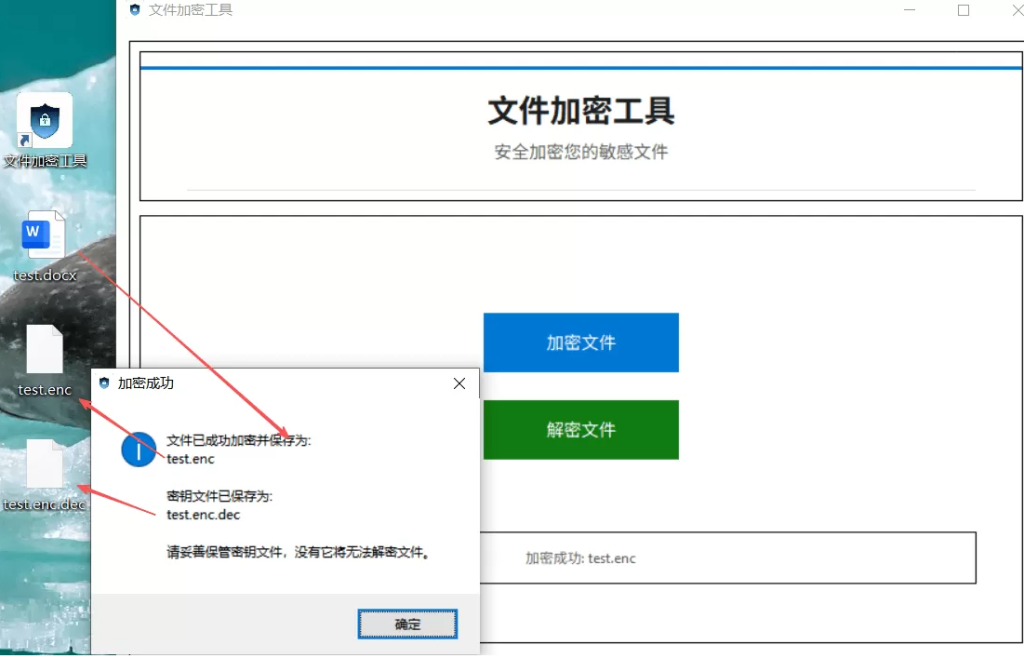The width and height of the screenshot is (1024, 658).
Task: Click the test.enc filename in dialog
Action: point(190,459)
